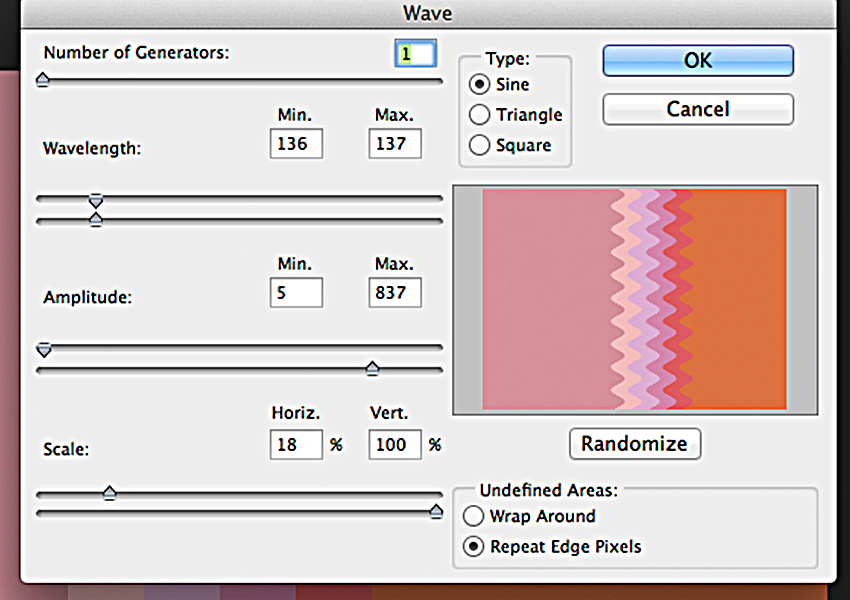Click Randomize to generate new wave settings
Viewport: 850px width, 600px height.
[x=634, y=443]
